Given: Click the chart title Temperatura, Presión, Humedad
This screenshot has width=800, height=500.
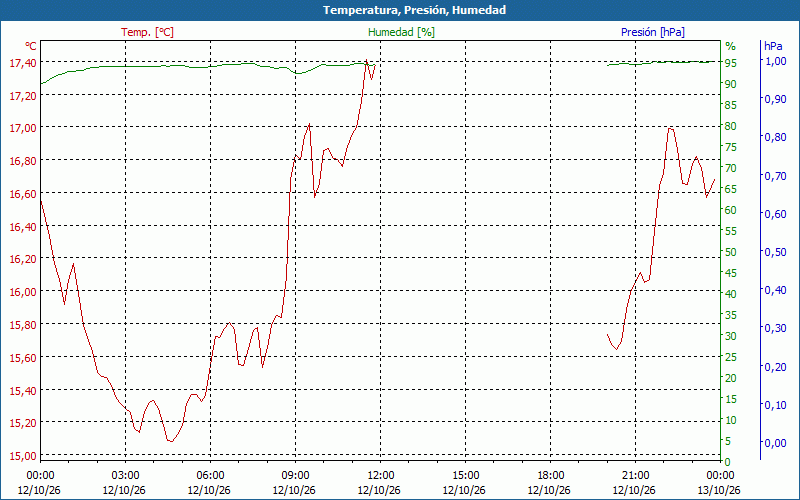Looking at the screenshot, I should pos(414,10).
